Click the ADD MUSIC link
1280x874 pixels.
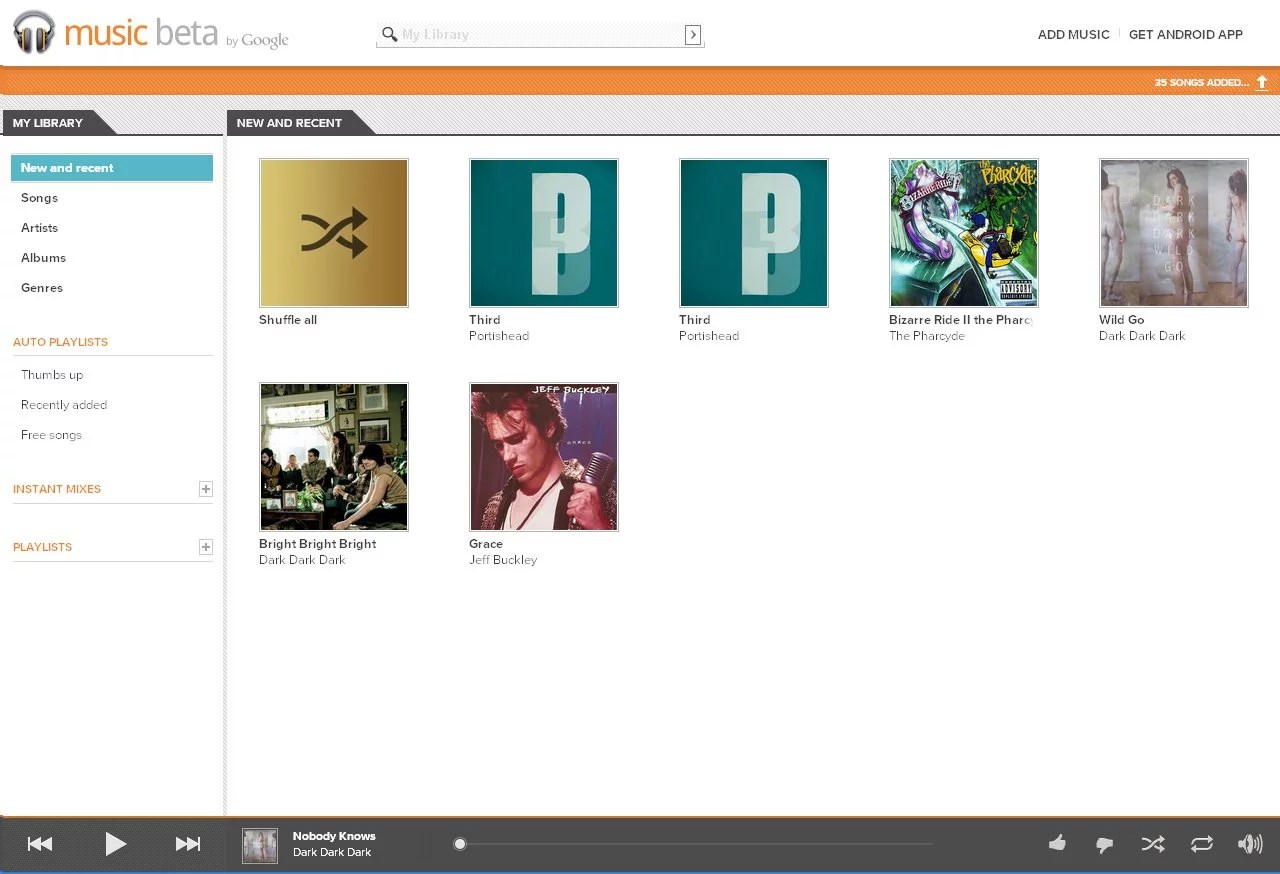pyautogui.click(x=1073, y=34)
